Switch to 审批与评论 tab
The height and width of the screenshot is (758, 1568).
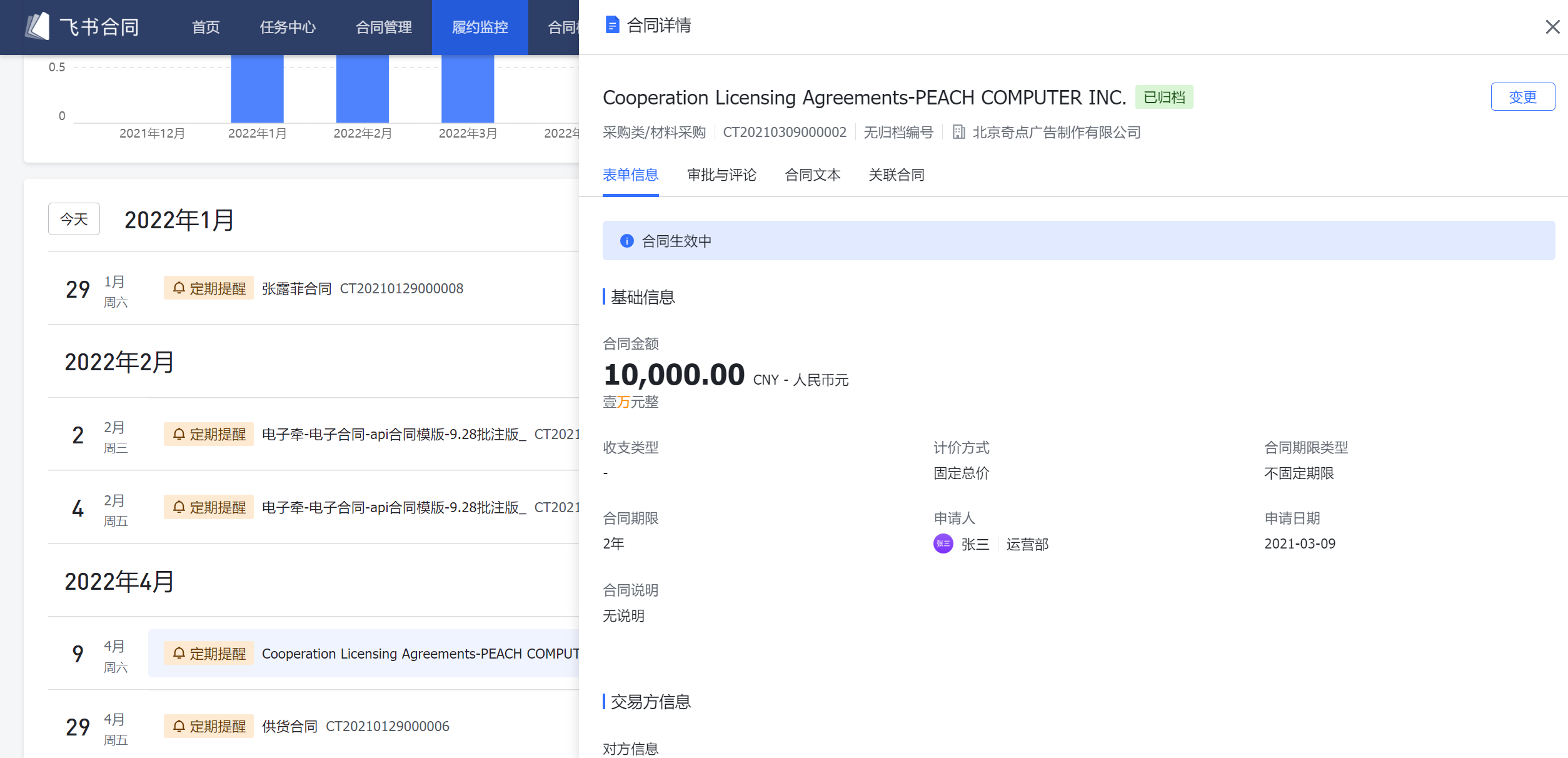pos(721,175)
